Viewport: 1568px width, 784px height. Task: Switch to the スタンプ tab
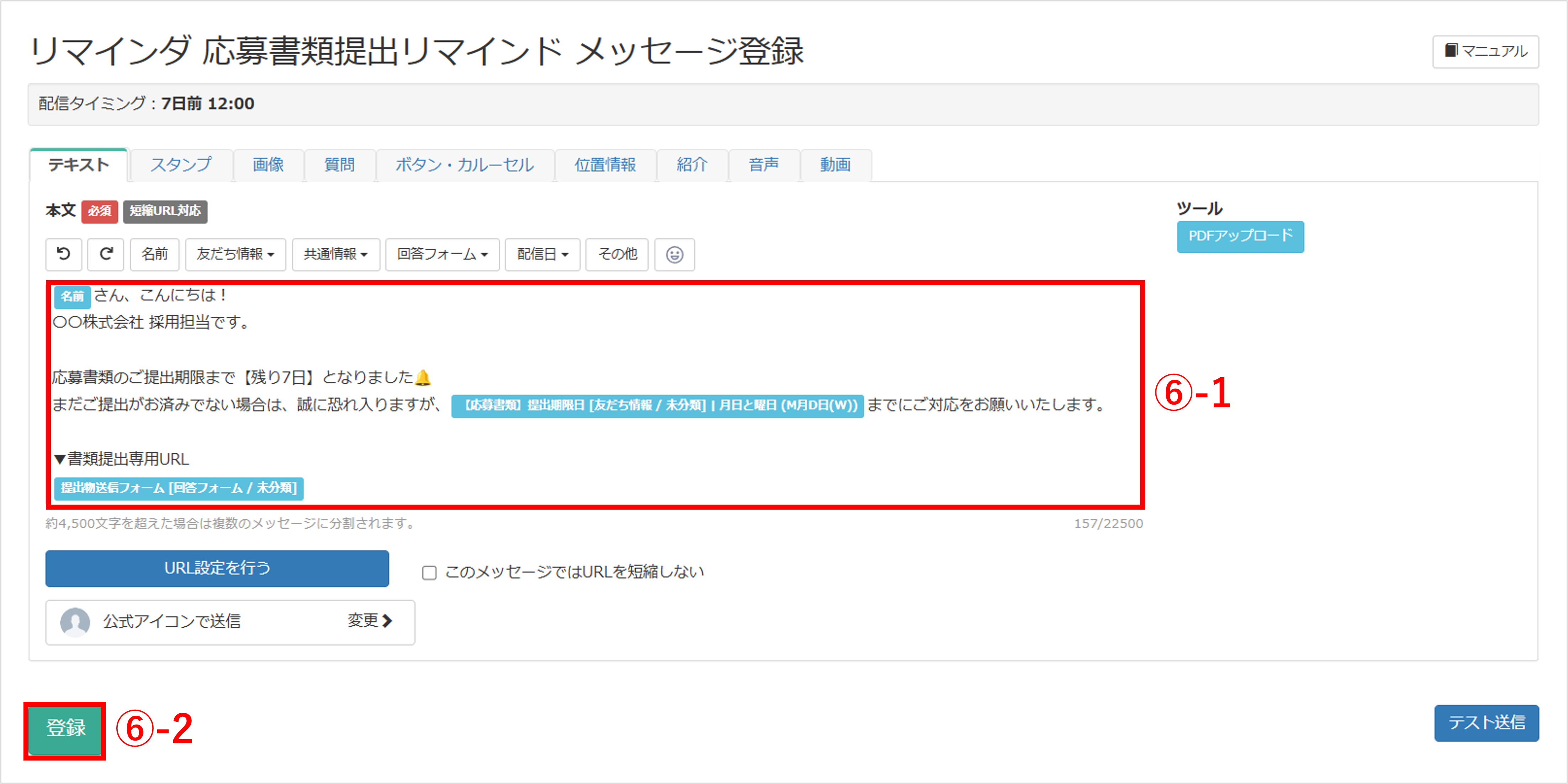(181, 165)
